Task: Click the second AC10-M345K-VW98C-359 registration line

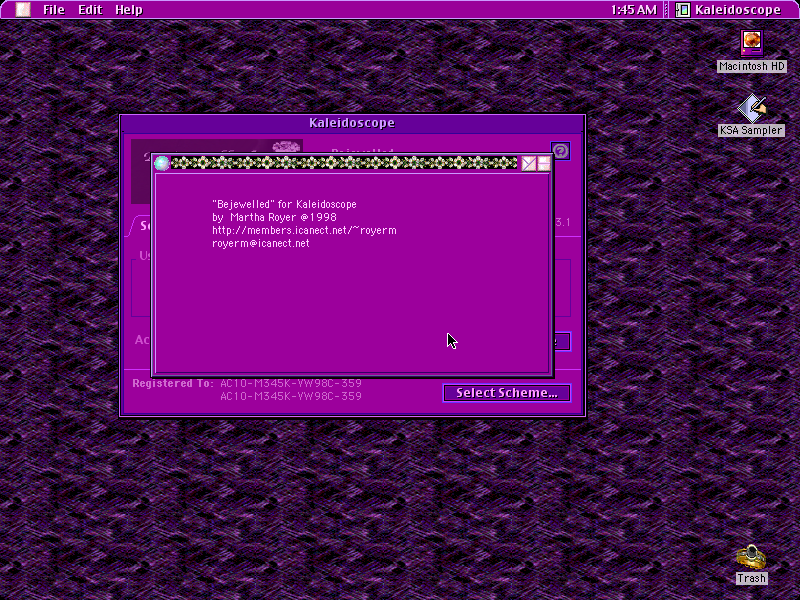Action: tap(291, 396)
